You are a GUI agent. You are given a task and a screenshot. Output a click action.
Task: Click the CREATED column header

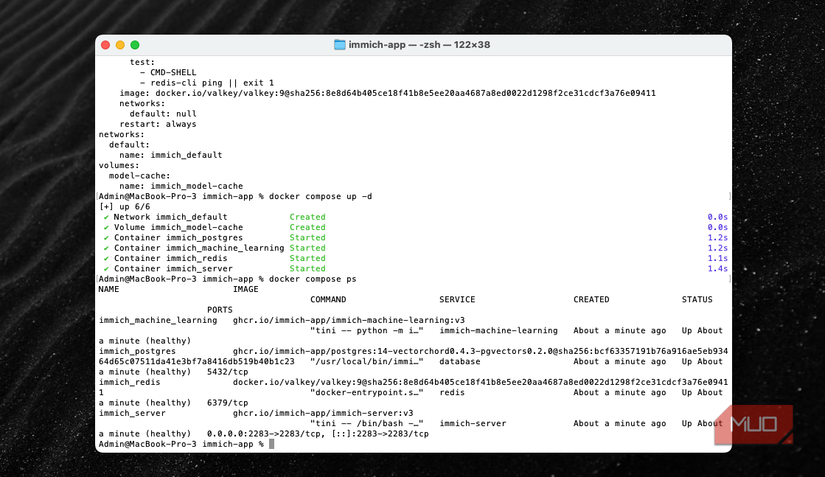591,300
